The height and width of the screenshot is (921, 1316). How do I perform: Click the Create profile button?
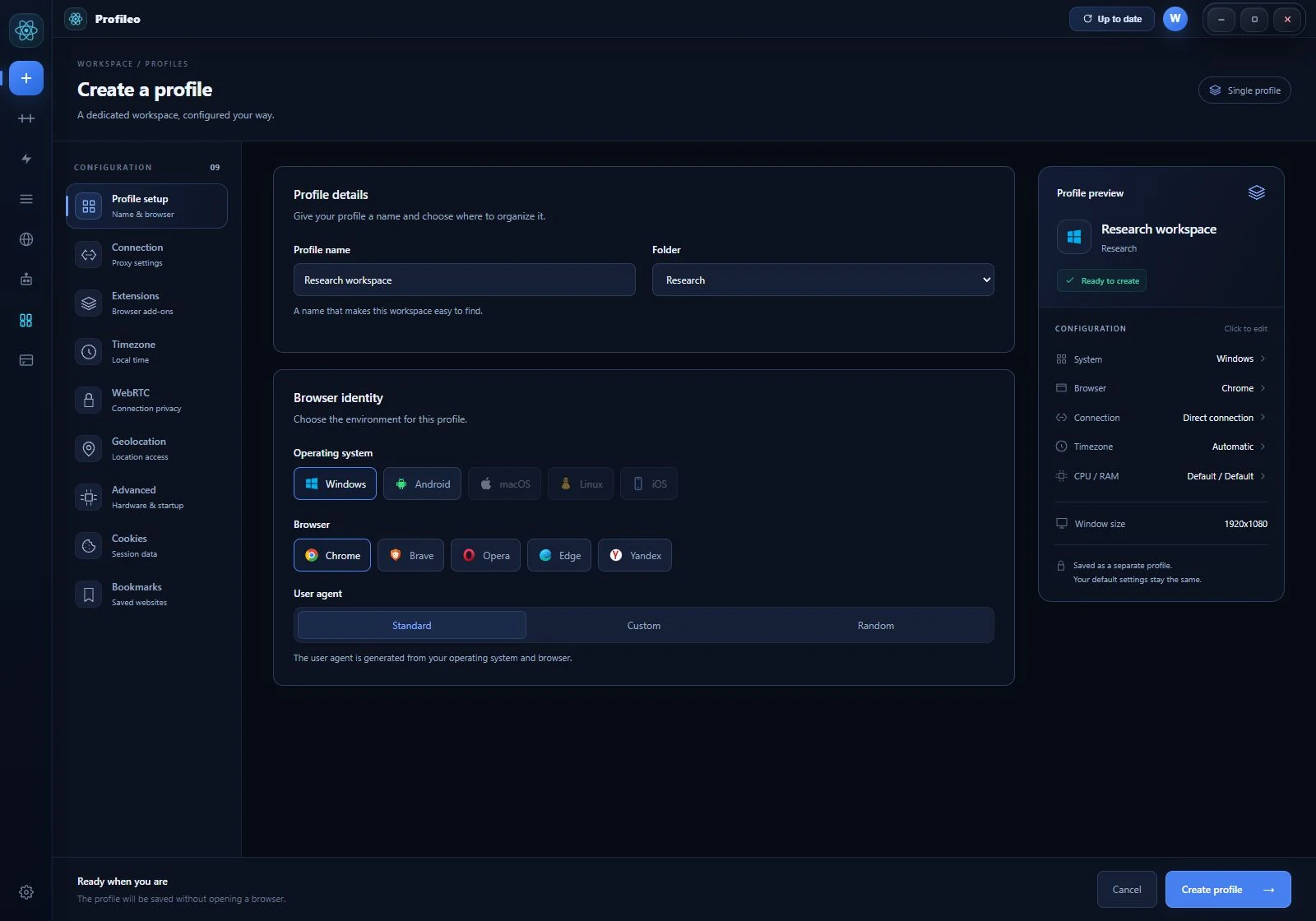(1228, 889)
